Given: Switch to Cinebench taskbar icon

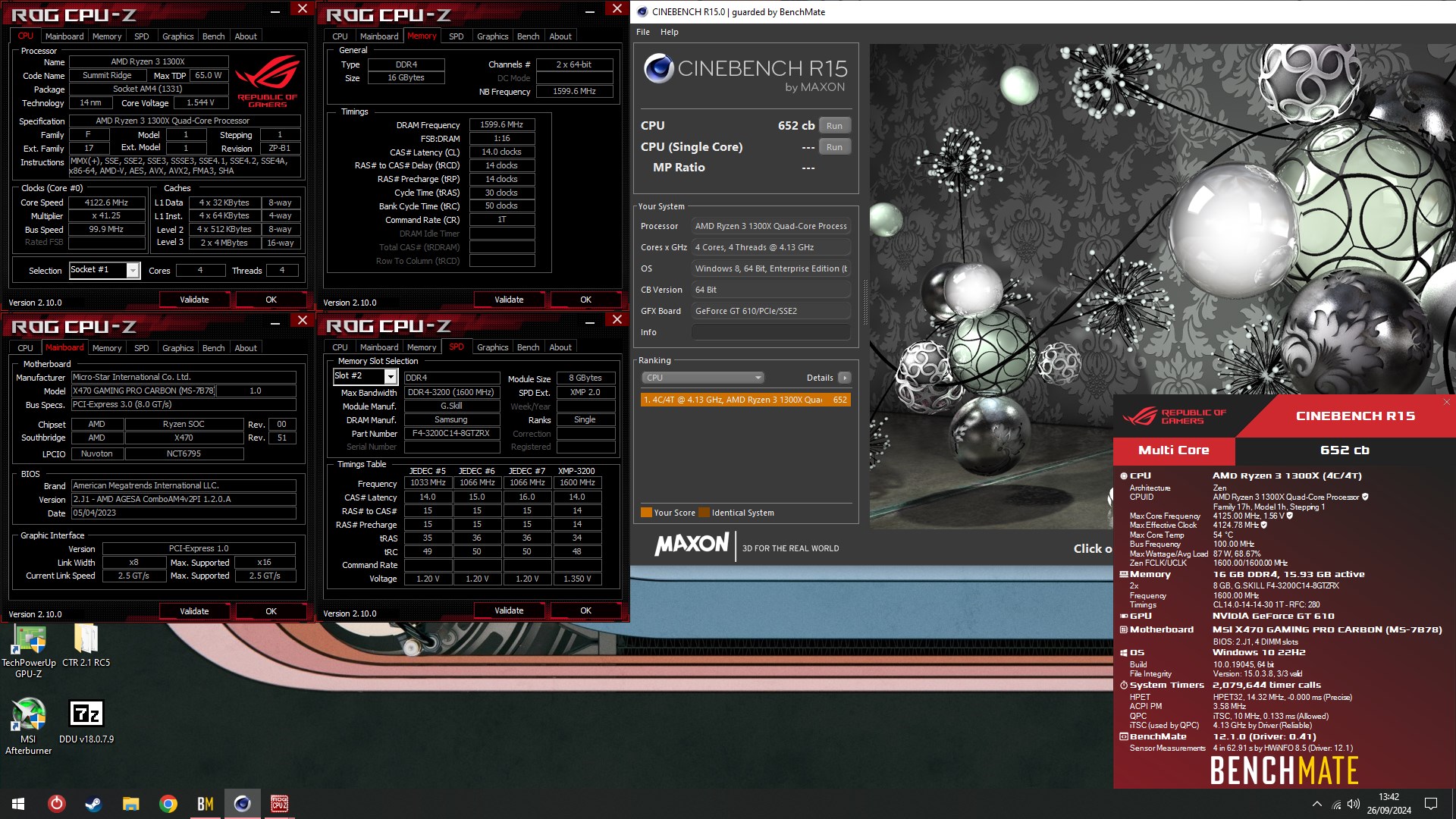Looking at the screenshot, I should pos(242,804).
